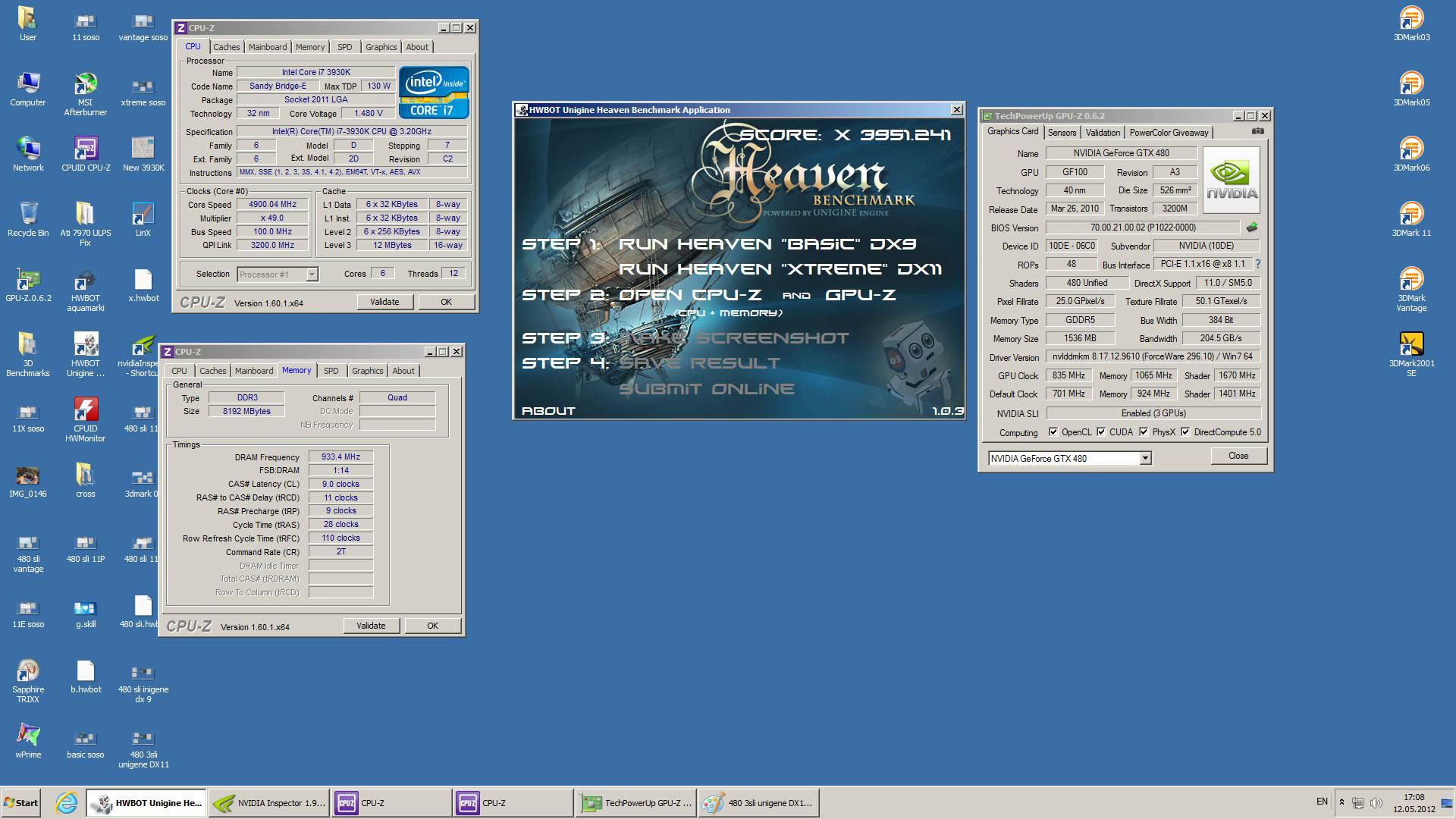Viewport: 1456px width, 819px height.
Task: Open the x.hwbot file
Action: (x=143, y=284)
